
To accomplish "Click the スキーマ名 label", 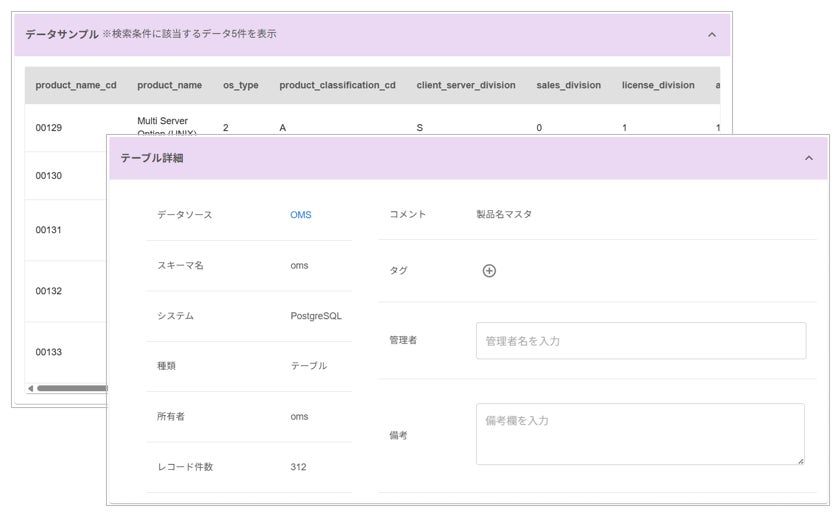I will coord(180,265).
